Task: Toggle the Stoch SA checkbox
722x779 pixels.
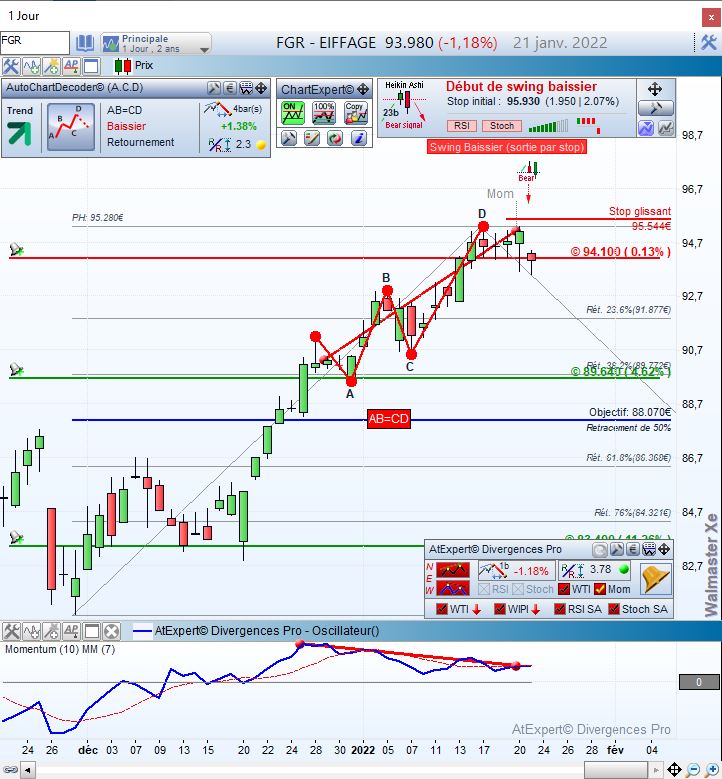Action: coord(614,609)
